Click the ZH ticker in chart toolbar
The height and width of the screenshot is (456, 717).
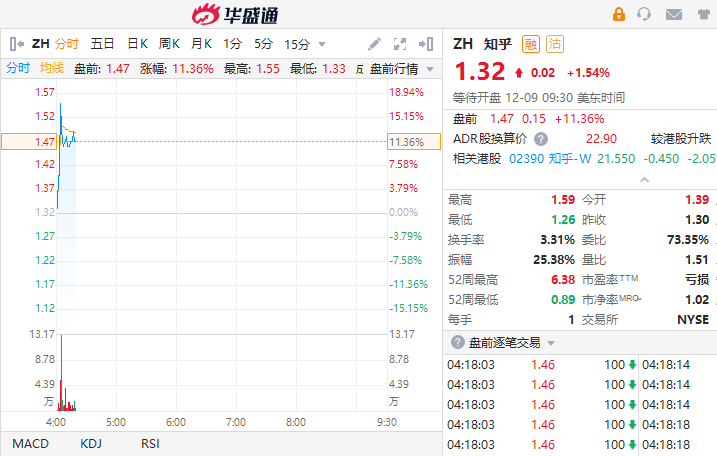click(40, 44)
